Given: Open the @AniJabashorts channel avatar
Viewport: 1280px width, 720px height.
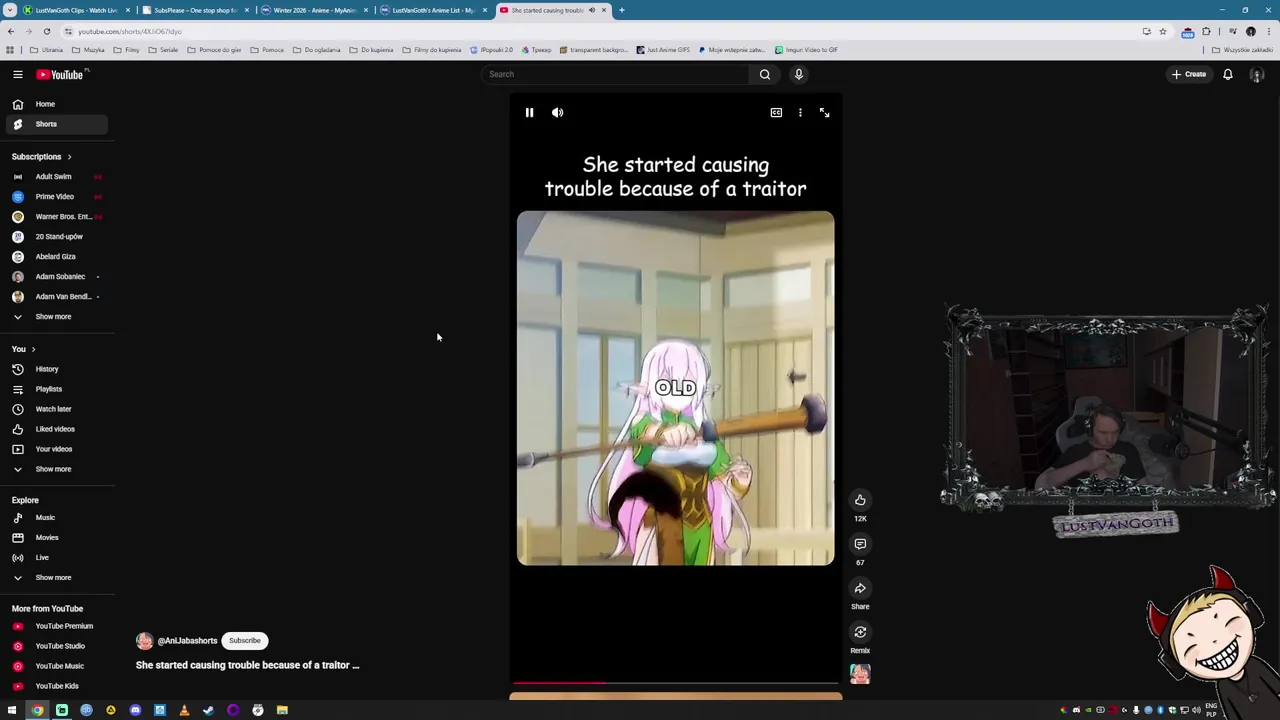Looking at the screenshot, I should (x=144, y=641).
